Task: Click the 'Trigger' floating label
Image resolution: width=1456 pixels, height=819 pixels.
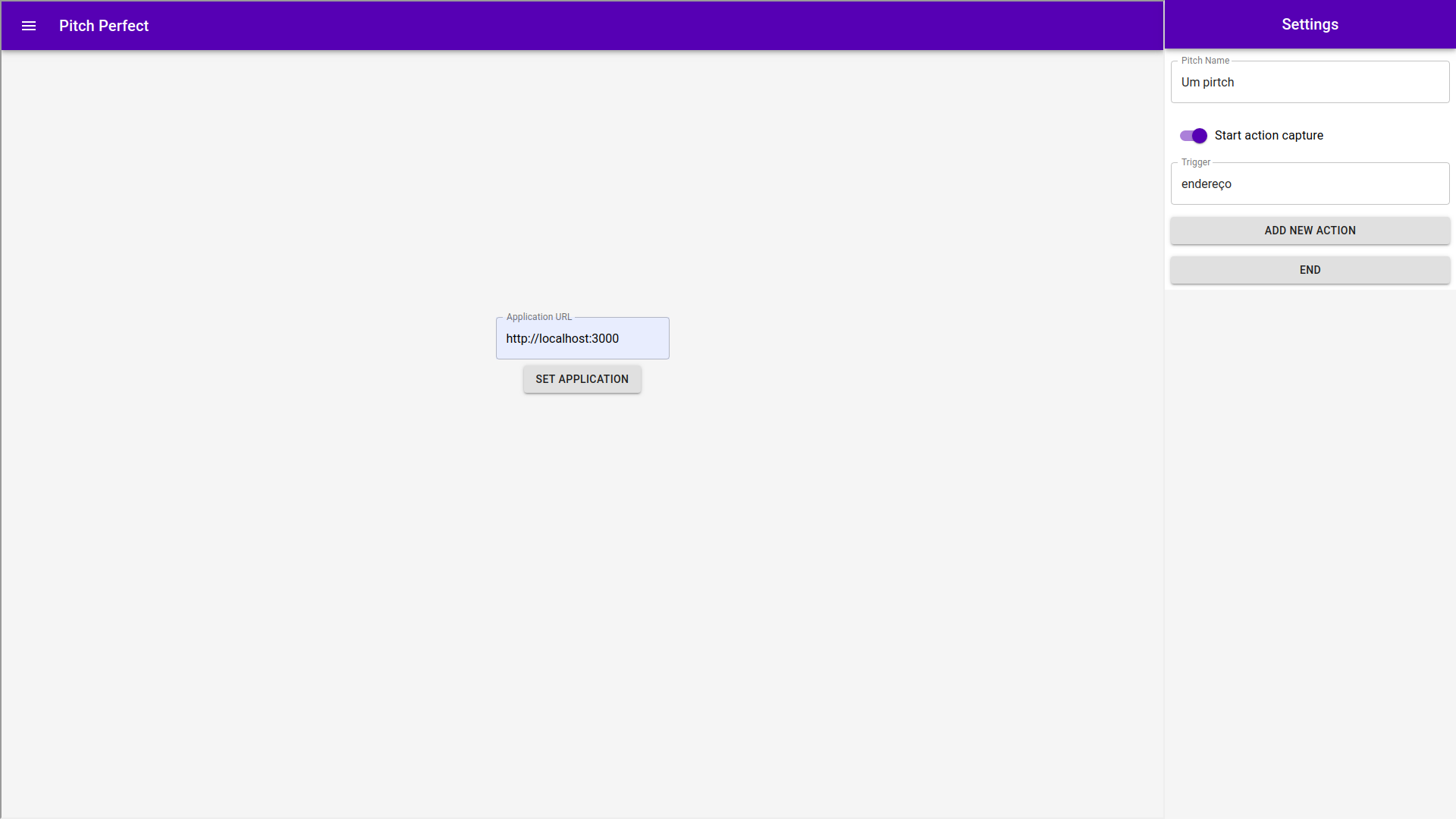Action: [x=1196, y=162]
